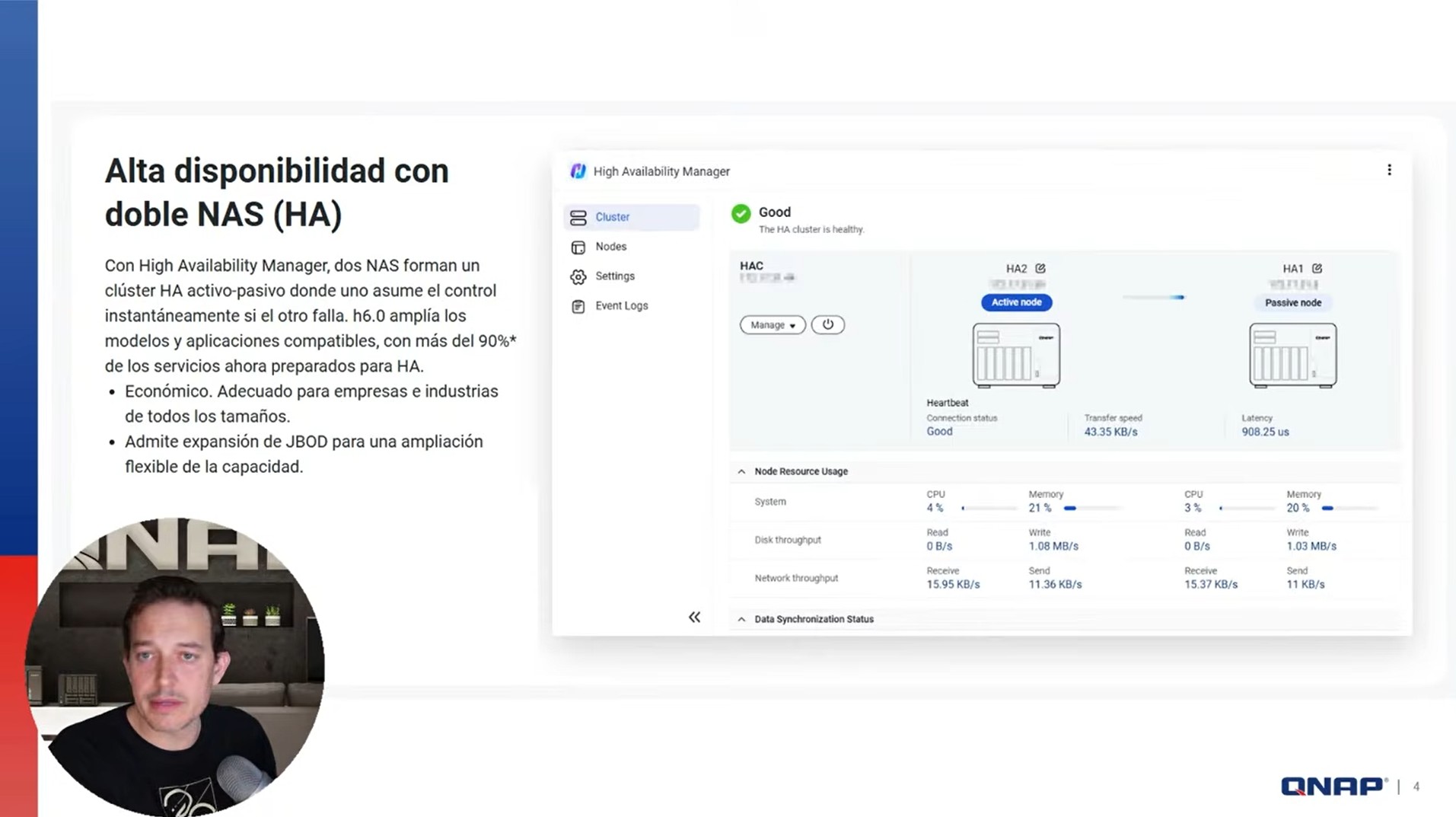Click the Passive node badge
Screen dimensions: 1456x817
click(1292, 303)
